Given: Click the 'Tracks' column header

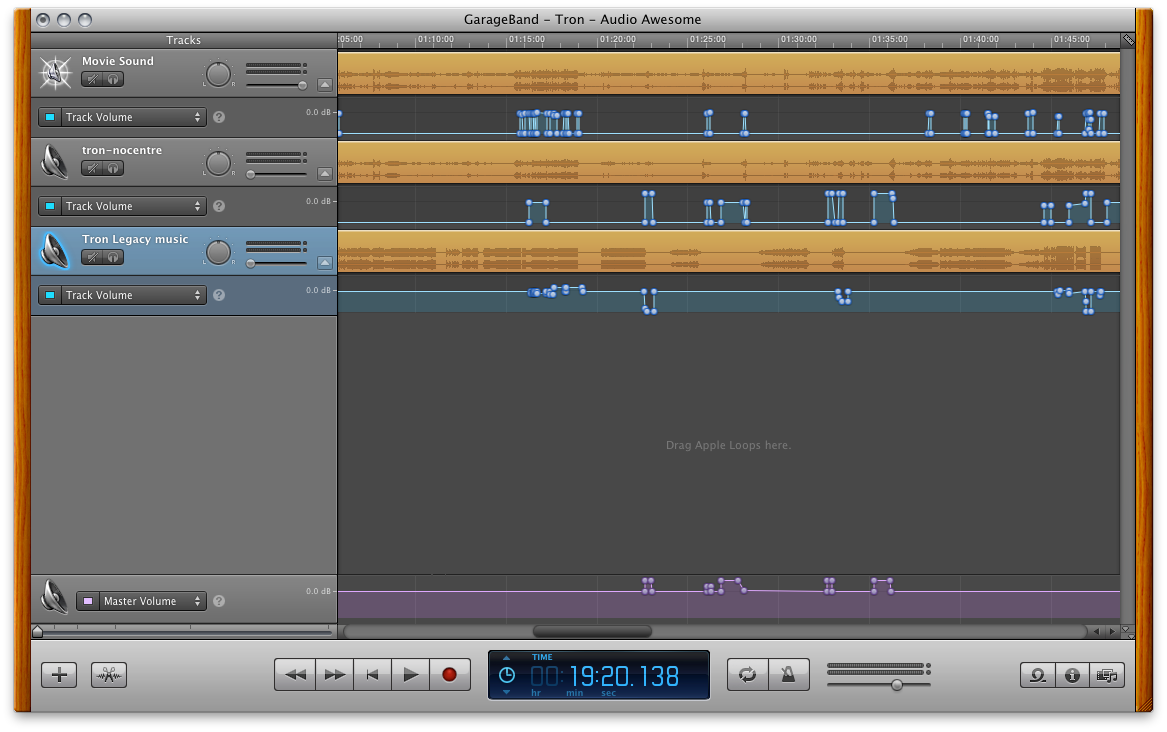Looking at the screenshot, I should tap(184, 40).
